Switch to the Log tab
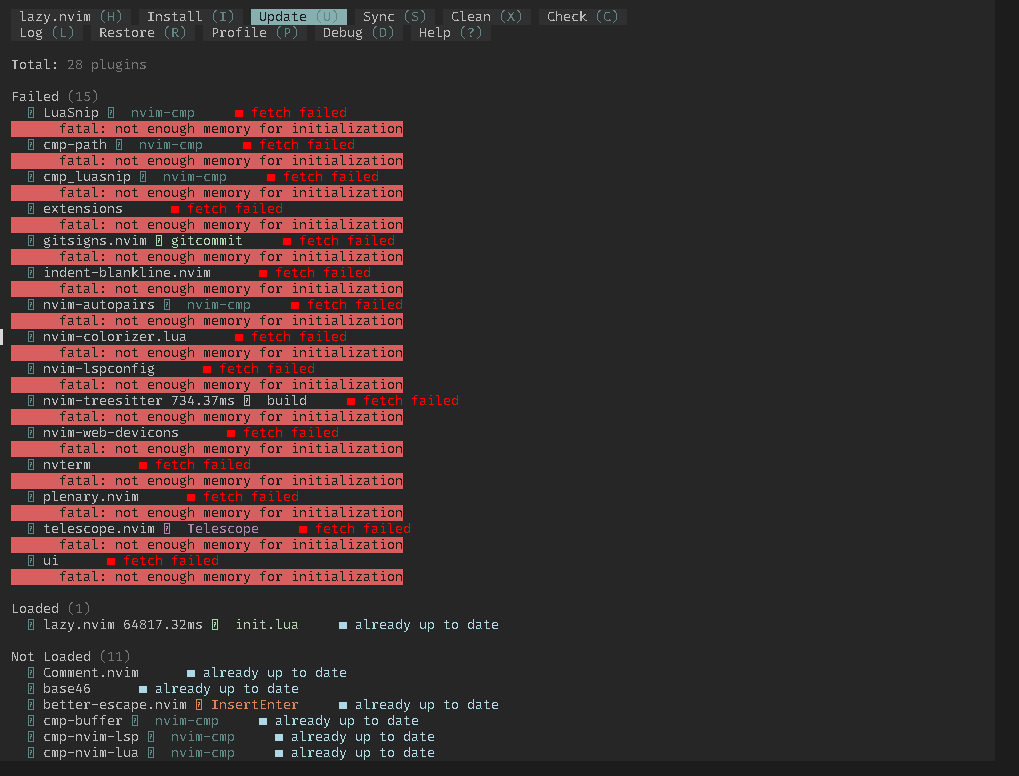Image resolution: width=1019 pixels, height=776 pixels. click(46, 32)
